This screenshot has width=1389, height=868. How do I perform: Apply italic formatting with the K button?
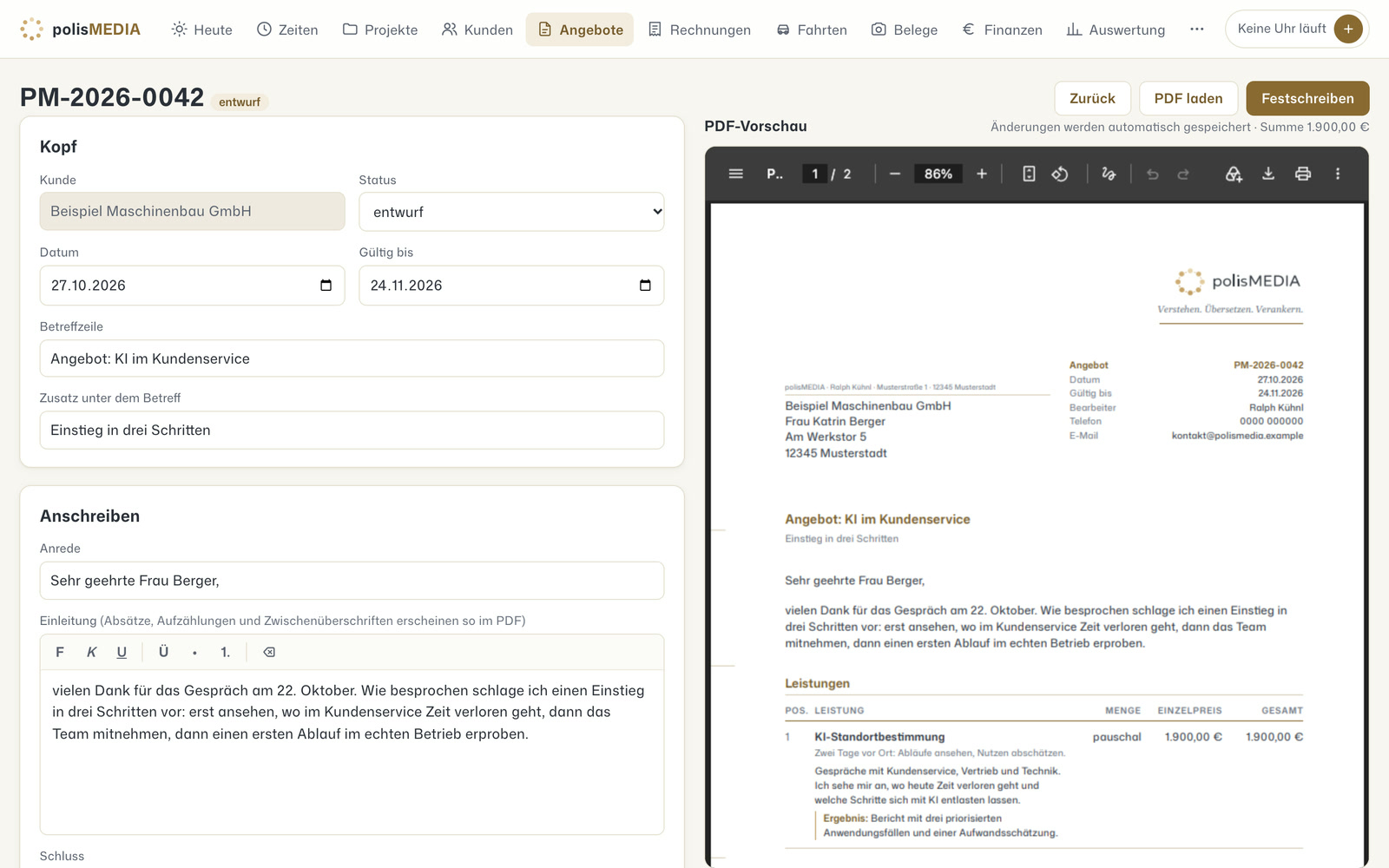click(x=91, y=652)
